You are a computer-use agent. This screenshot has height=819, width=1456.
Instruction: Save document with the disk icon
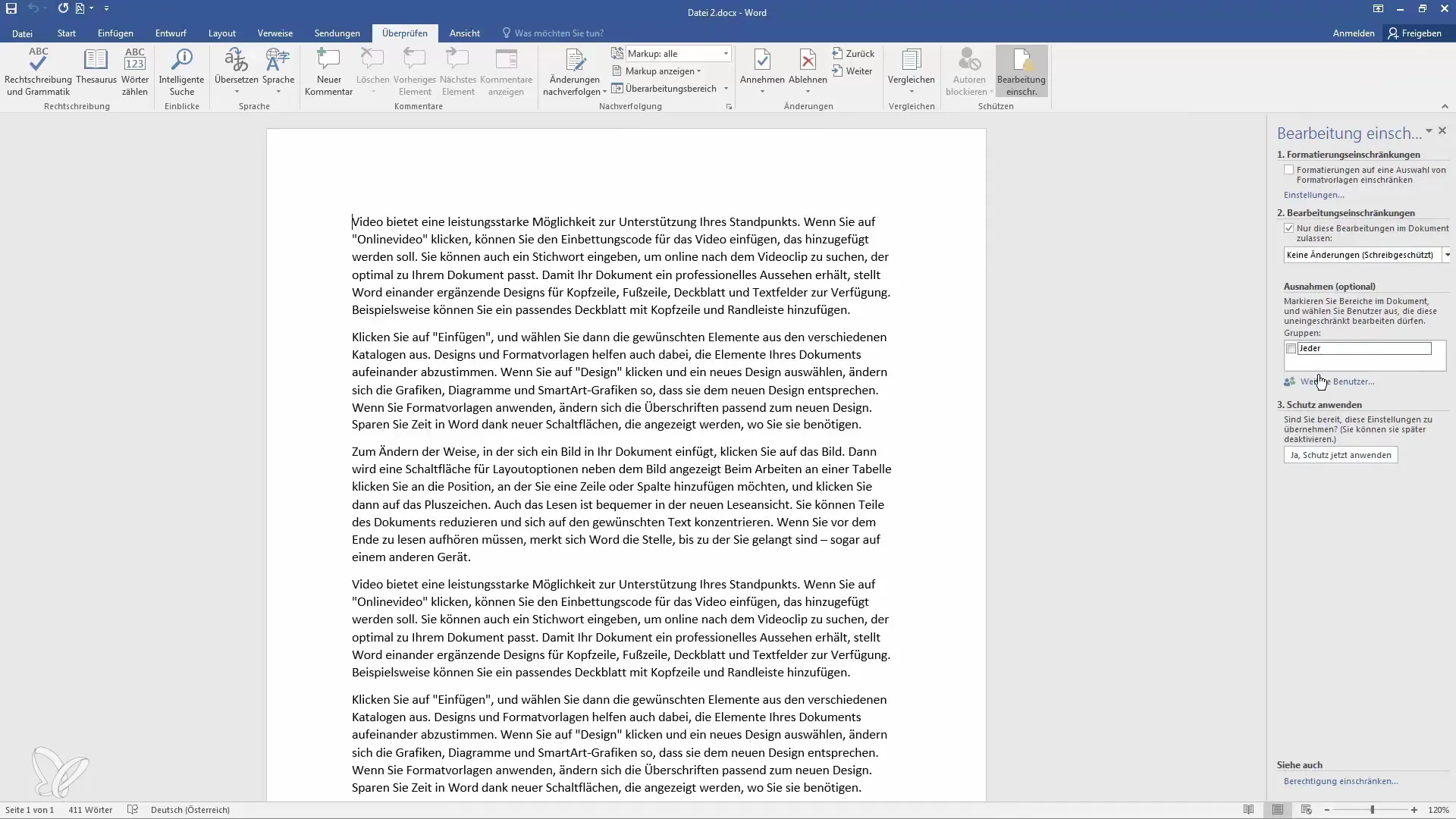pyautogui.click(x=11, y=8)
